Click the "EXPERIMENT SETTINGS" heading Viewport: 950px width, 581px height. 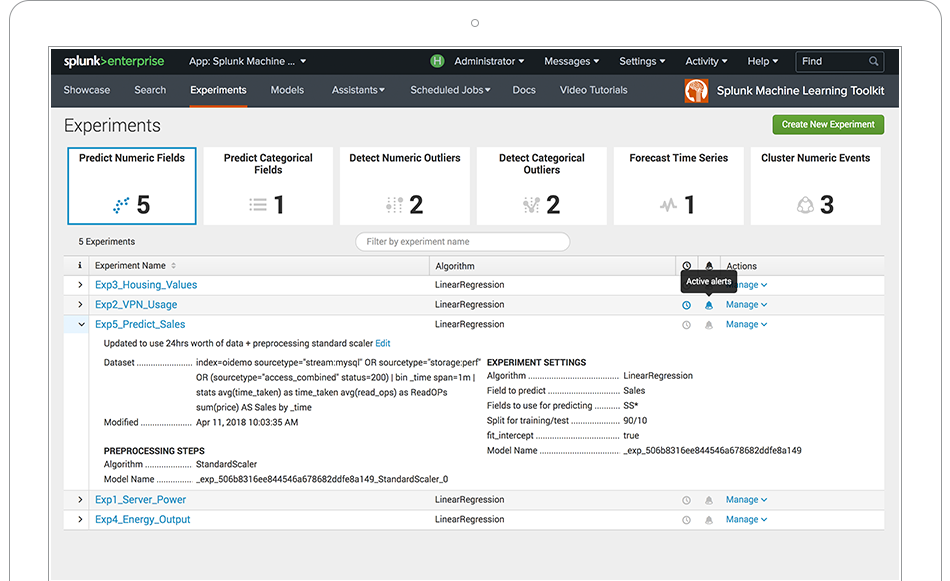click(537, 362)
